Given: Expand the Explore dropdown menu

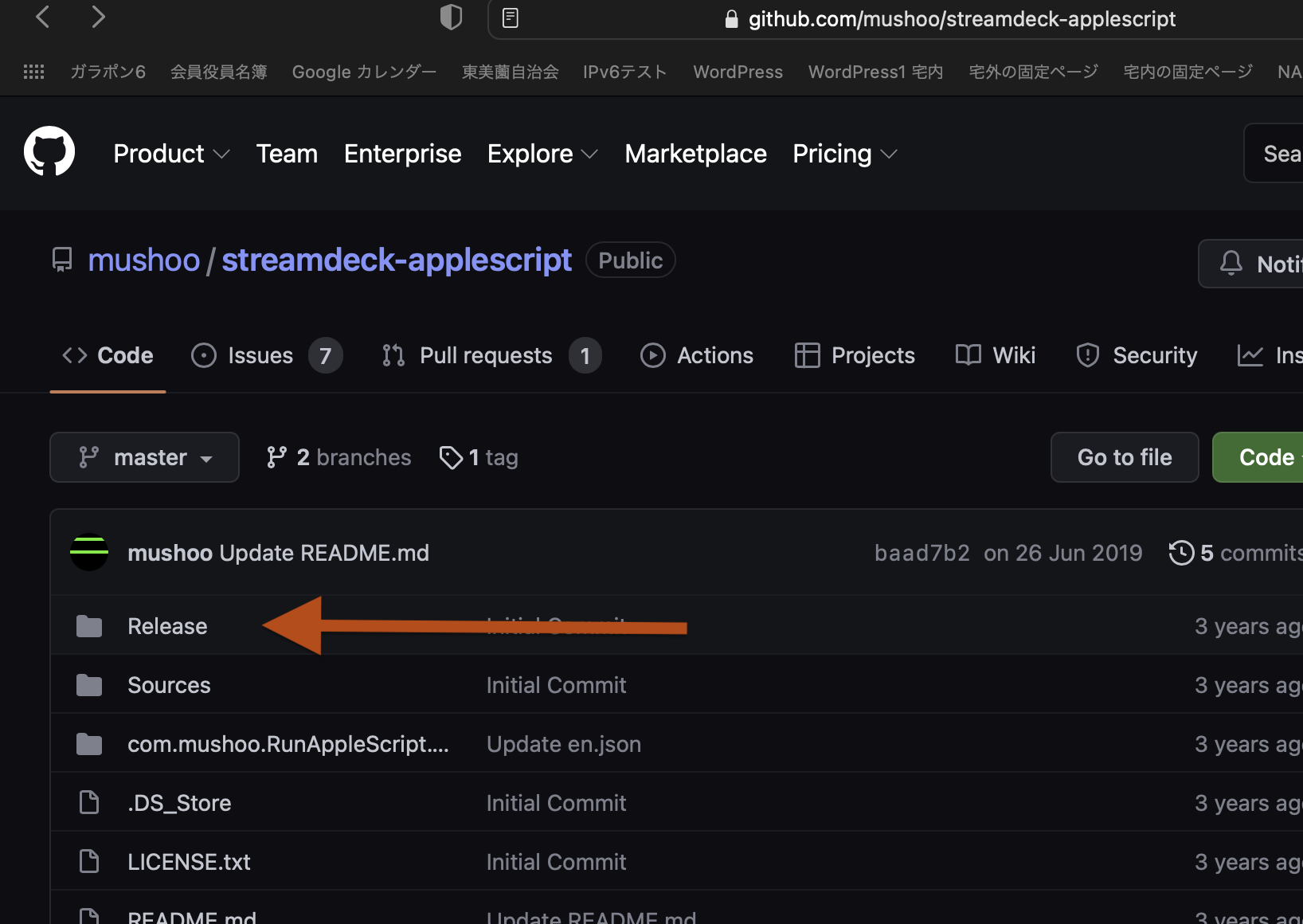Looking at the screenshot, I should (542, 154).
